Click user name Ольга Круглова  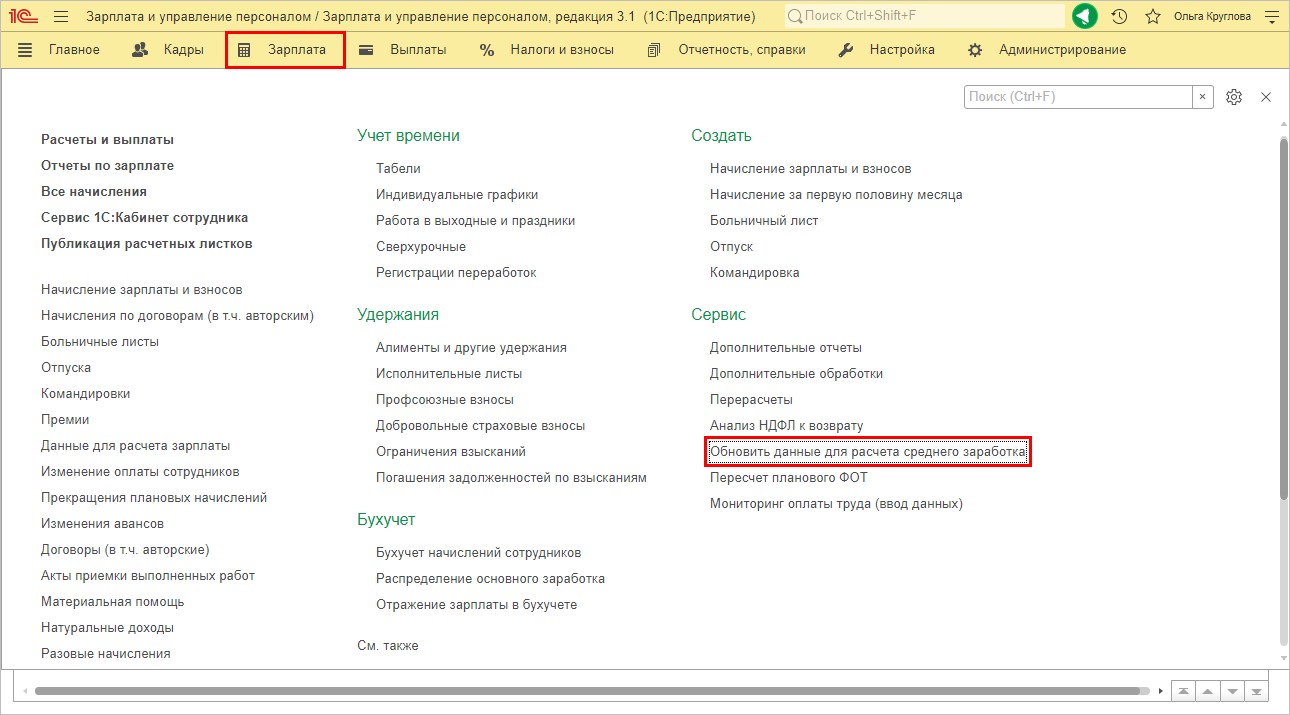(x=1212, y=17)
